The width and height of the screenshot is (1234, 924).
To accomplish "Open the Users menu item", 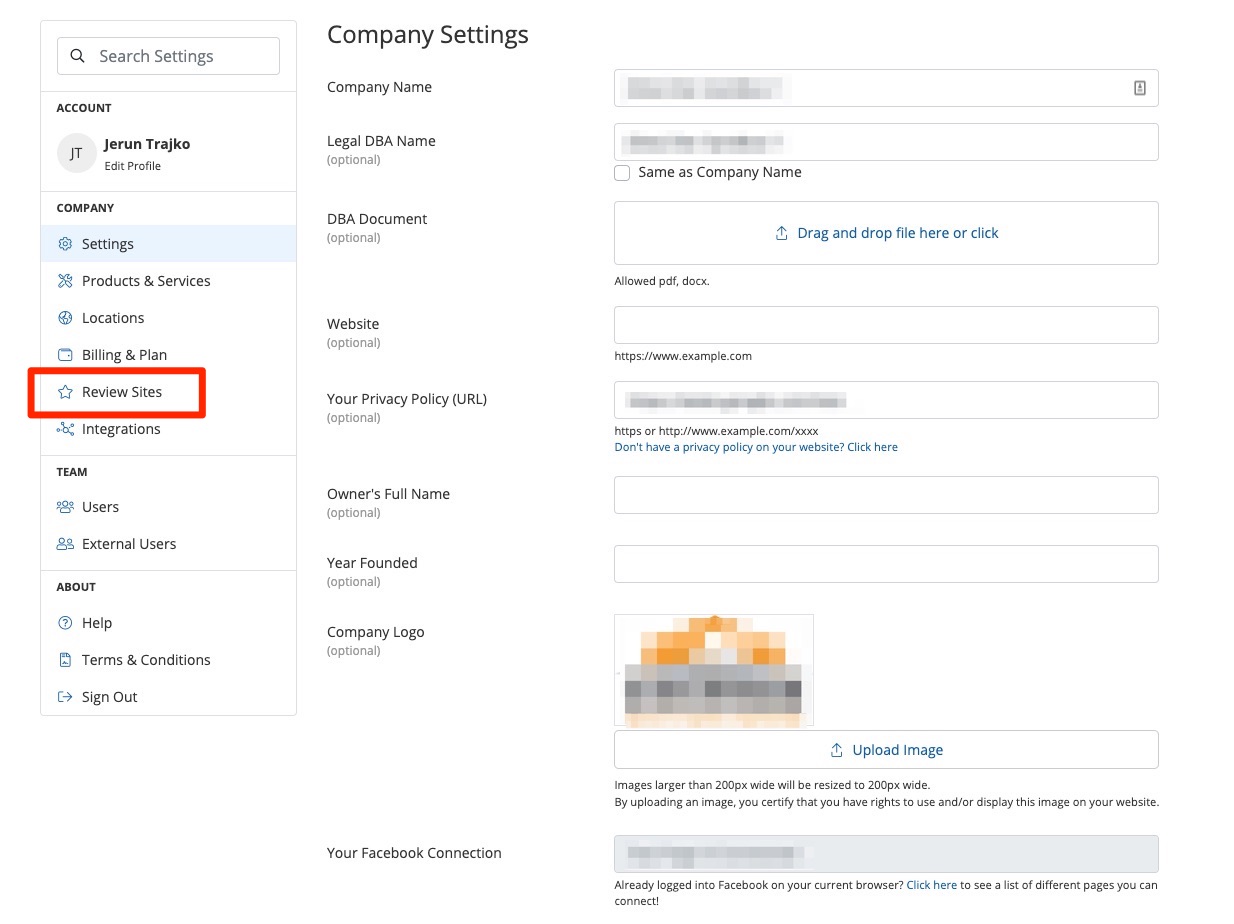I will coord(100,507).
